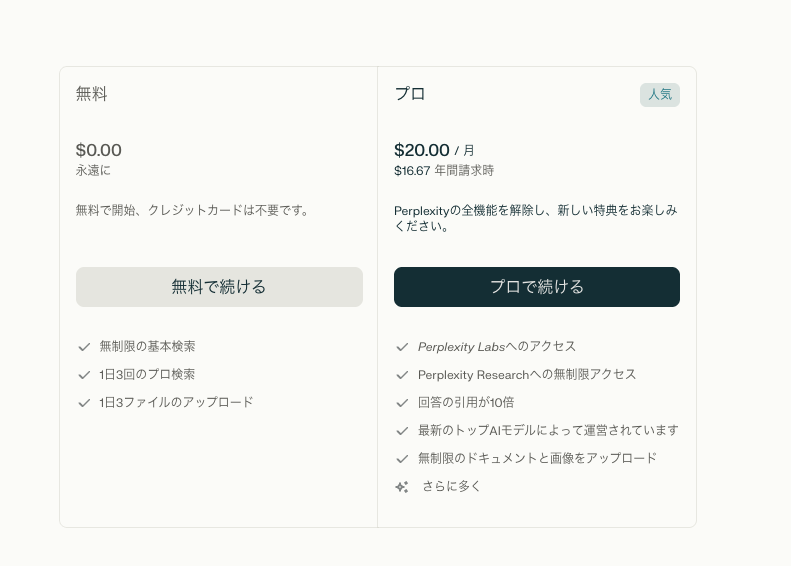Click the $16.67 年間請求時 text
791x566 pixels.
(444, 171)
